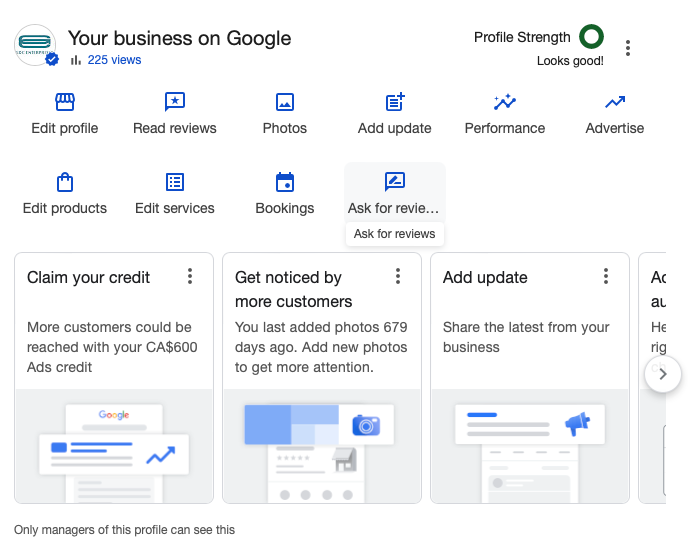688x545 pixels.
Task: Click the Read reviews label
Action: coord(175,128)
